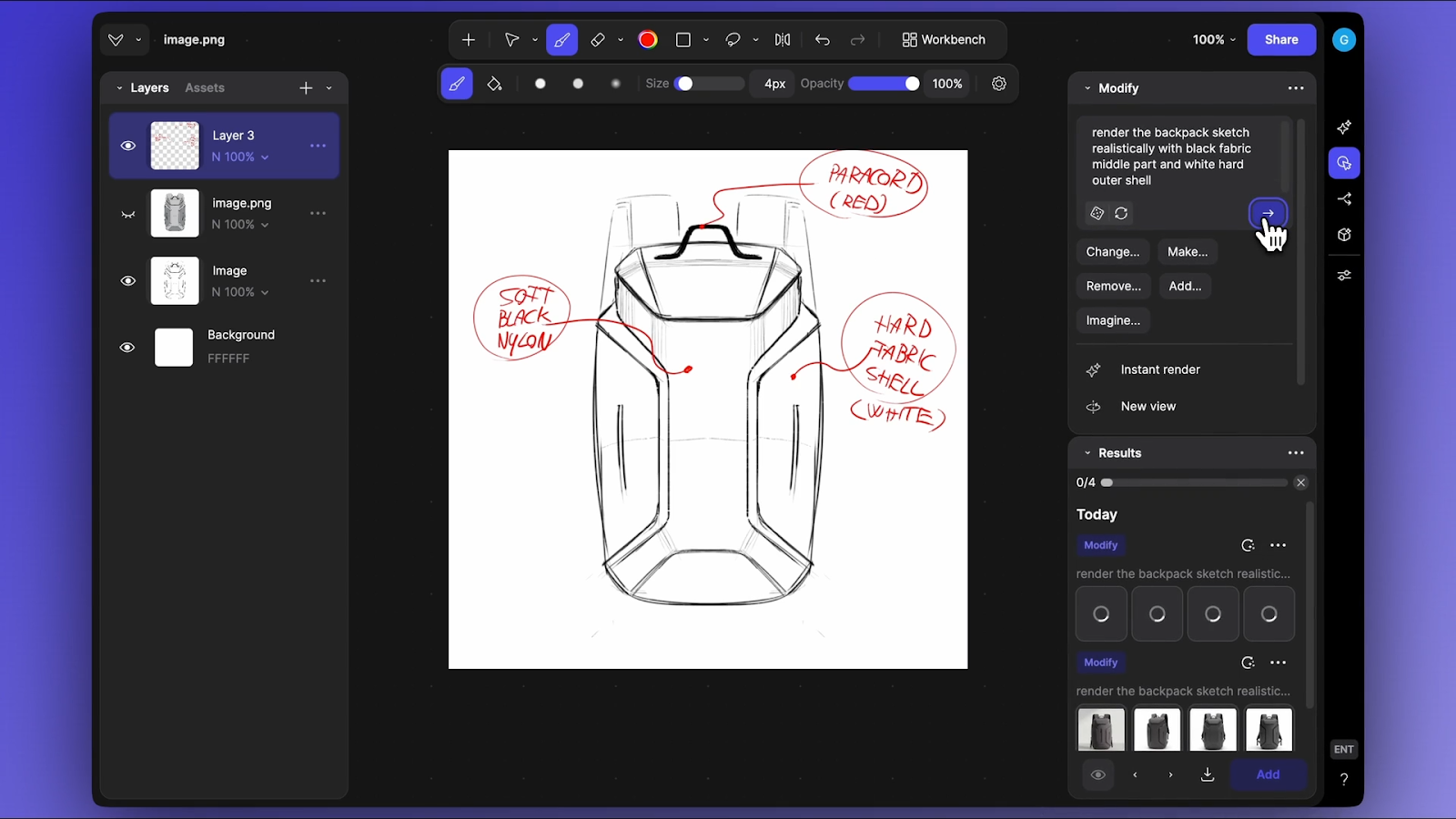Screen dimensions: 1456x819
Task: Show the hidden image.png layer
Action: (x=128, y=214)
